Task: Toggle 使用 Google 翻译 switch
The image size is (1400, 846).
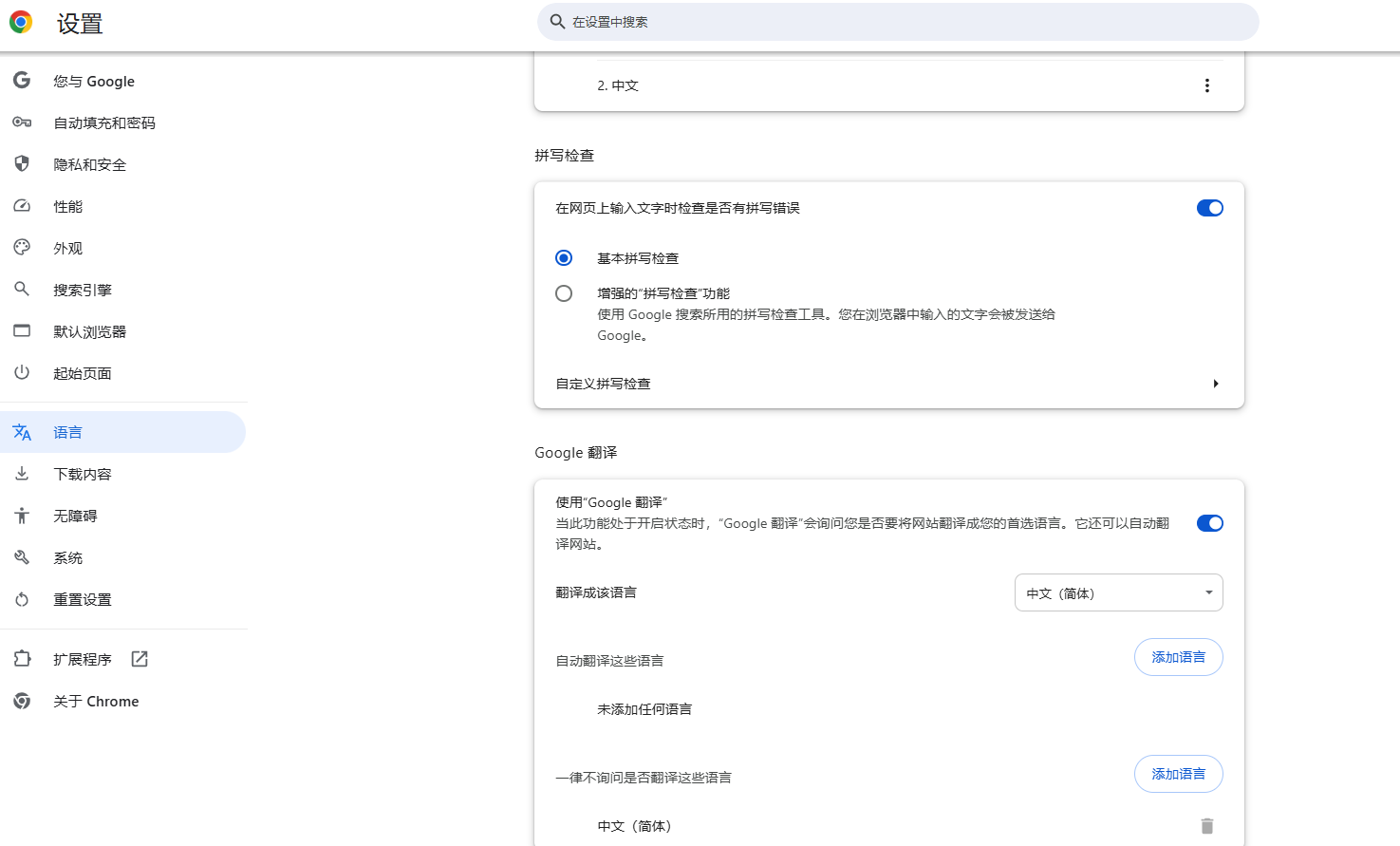Action: coord(1210,523)
